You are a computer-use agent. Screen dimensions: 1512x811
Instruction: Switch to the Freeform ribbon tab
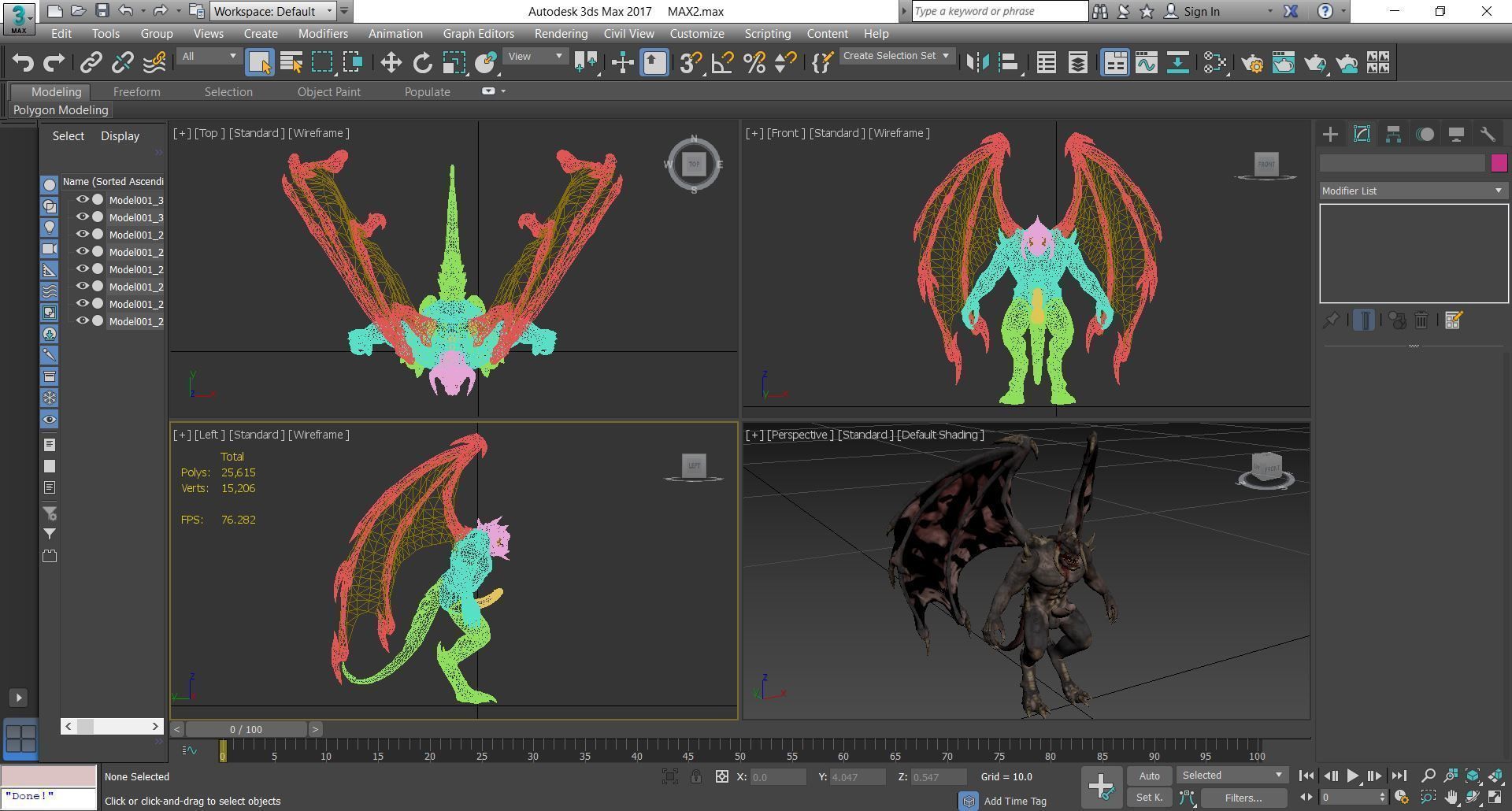click(136, 92)
